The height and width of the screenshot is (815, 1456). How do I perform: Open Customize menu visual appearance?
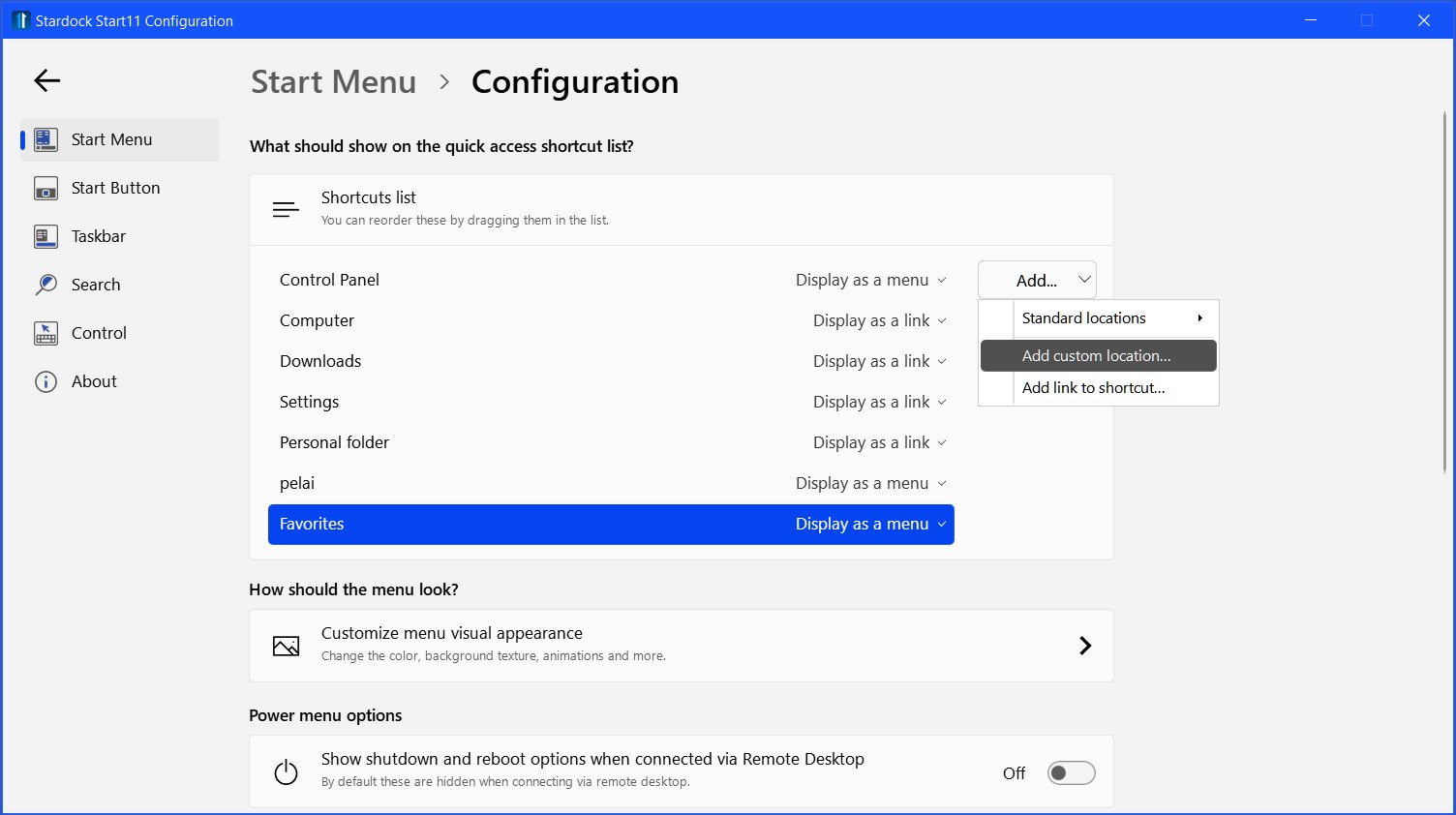pos(682,646)
